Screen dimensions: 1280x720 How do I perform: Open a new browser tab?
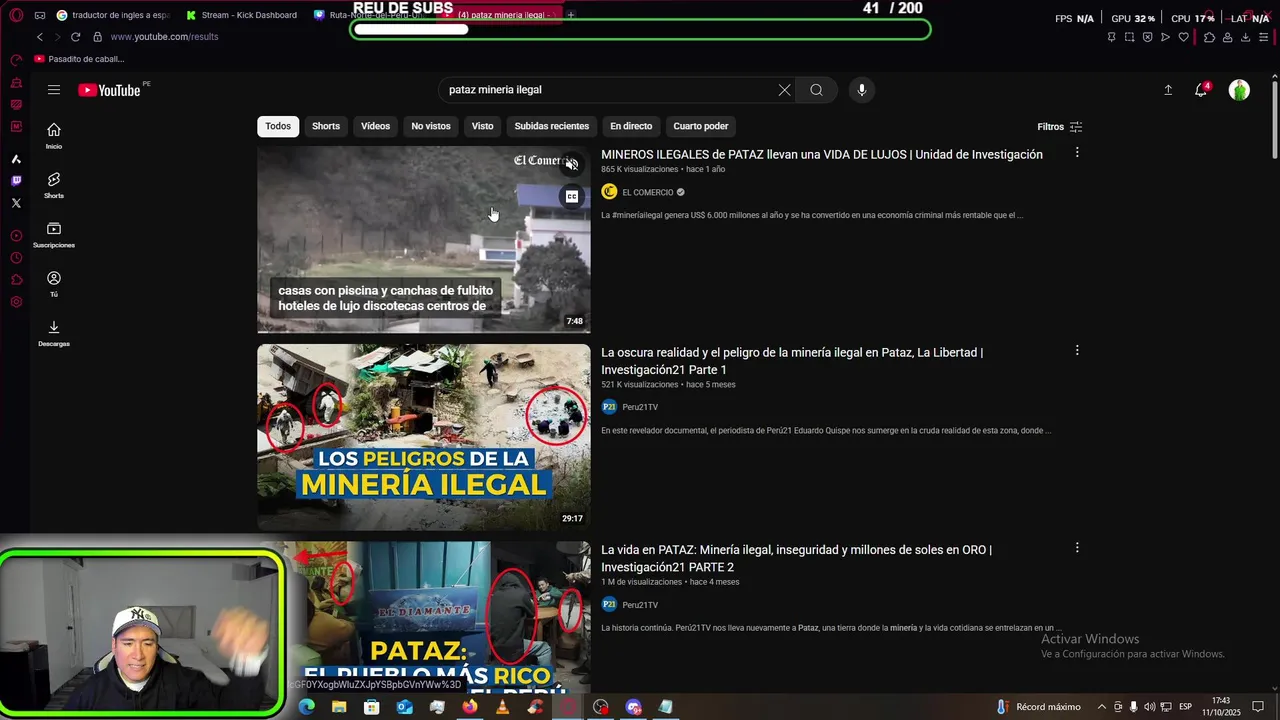click(571, 15)
